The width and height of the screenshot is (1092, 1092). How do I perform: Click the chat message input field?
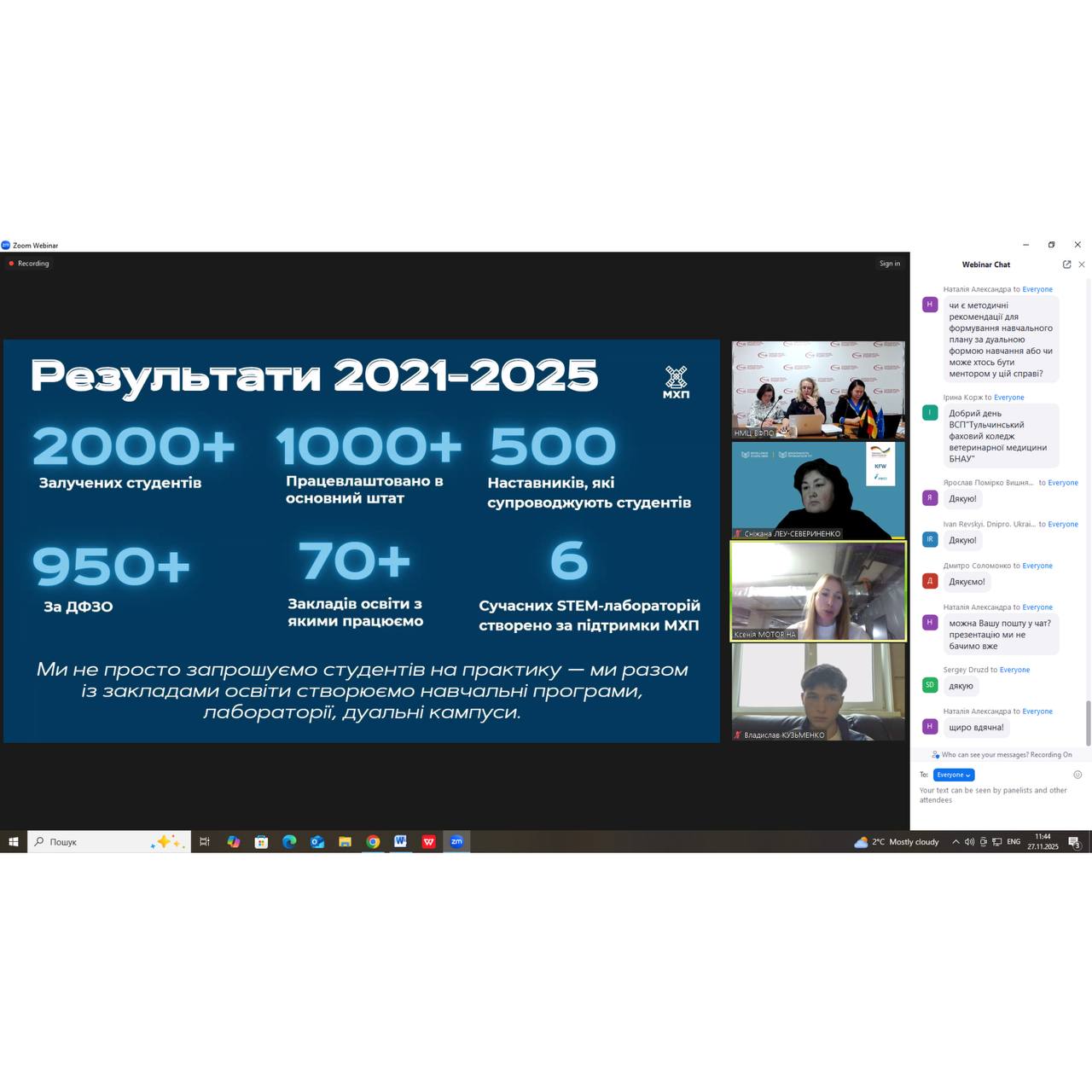point(994,795)
